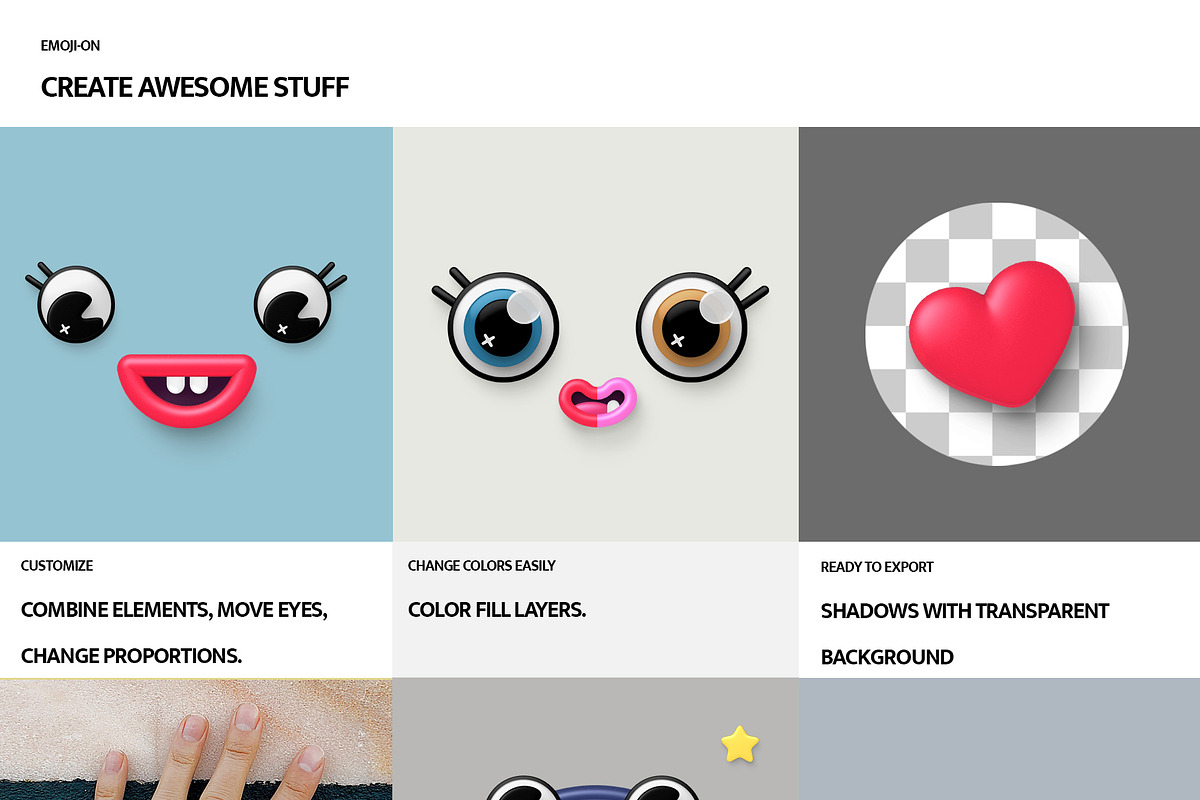Click COMBINE ELEMENTS, MOVE EYES text
Viewport: 1200px width, 800px height.
[x=174, y=610]
